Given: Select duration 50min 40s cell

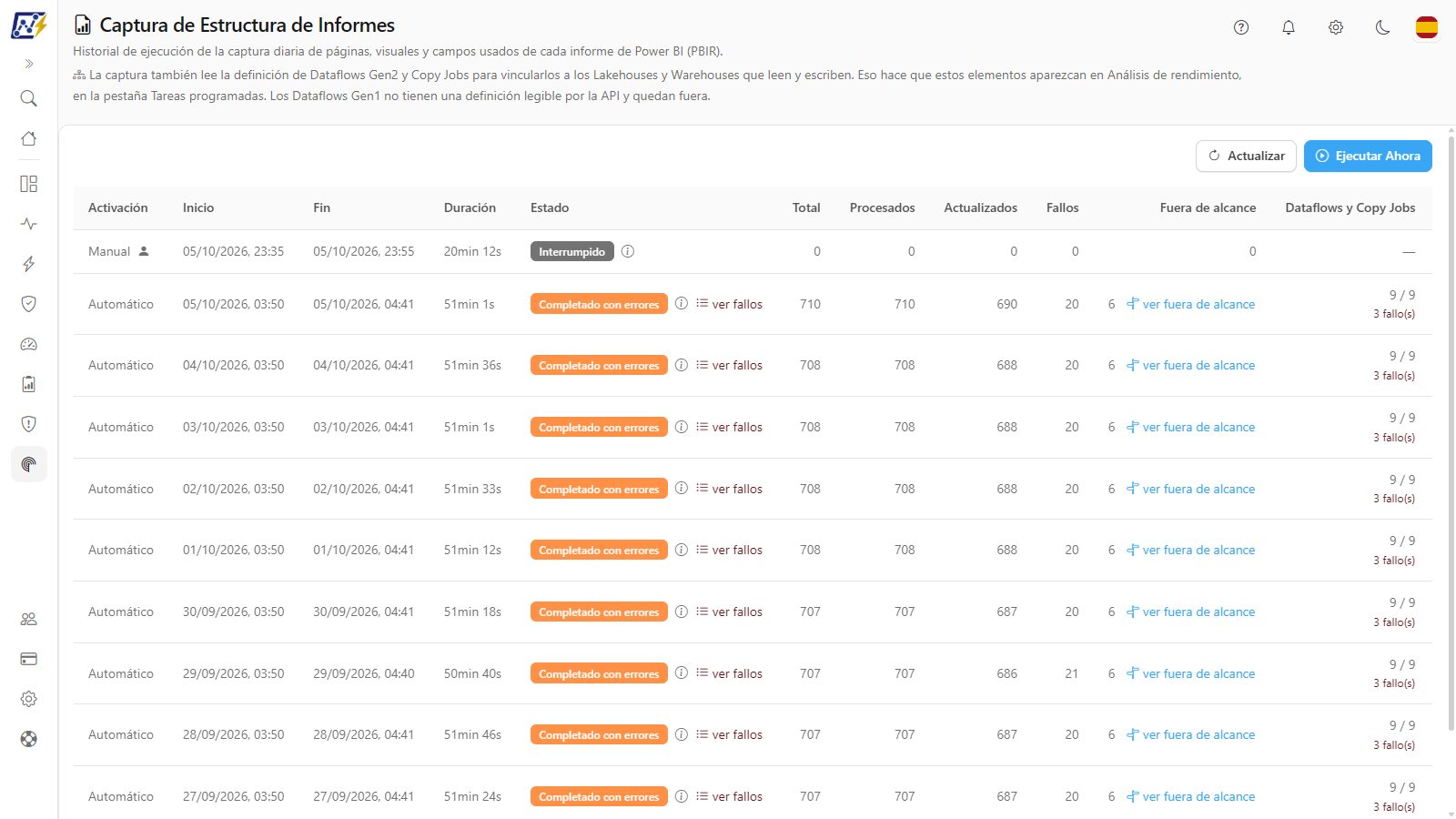Looking at the screenshot, I should click(x=472, y=673).
